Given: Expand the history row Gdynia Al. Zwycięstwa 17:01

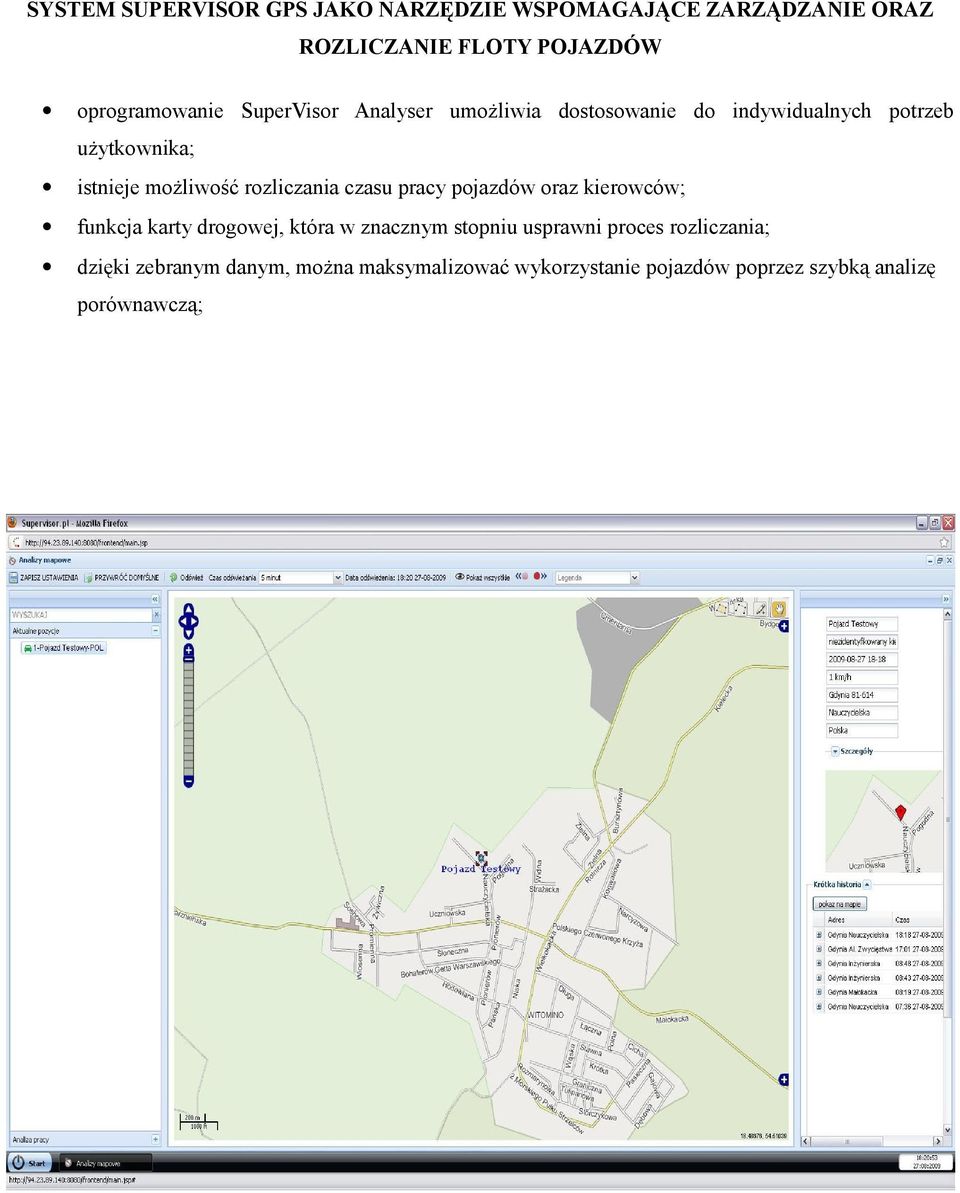Looking at the screenshot, I should (819, 950).
